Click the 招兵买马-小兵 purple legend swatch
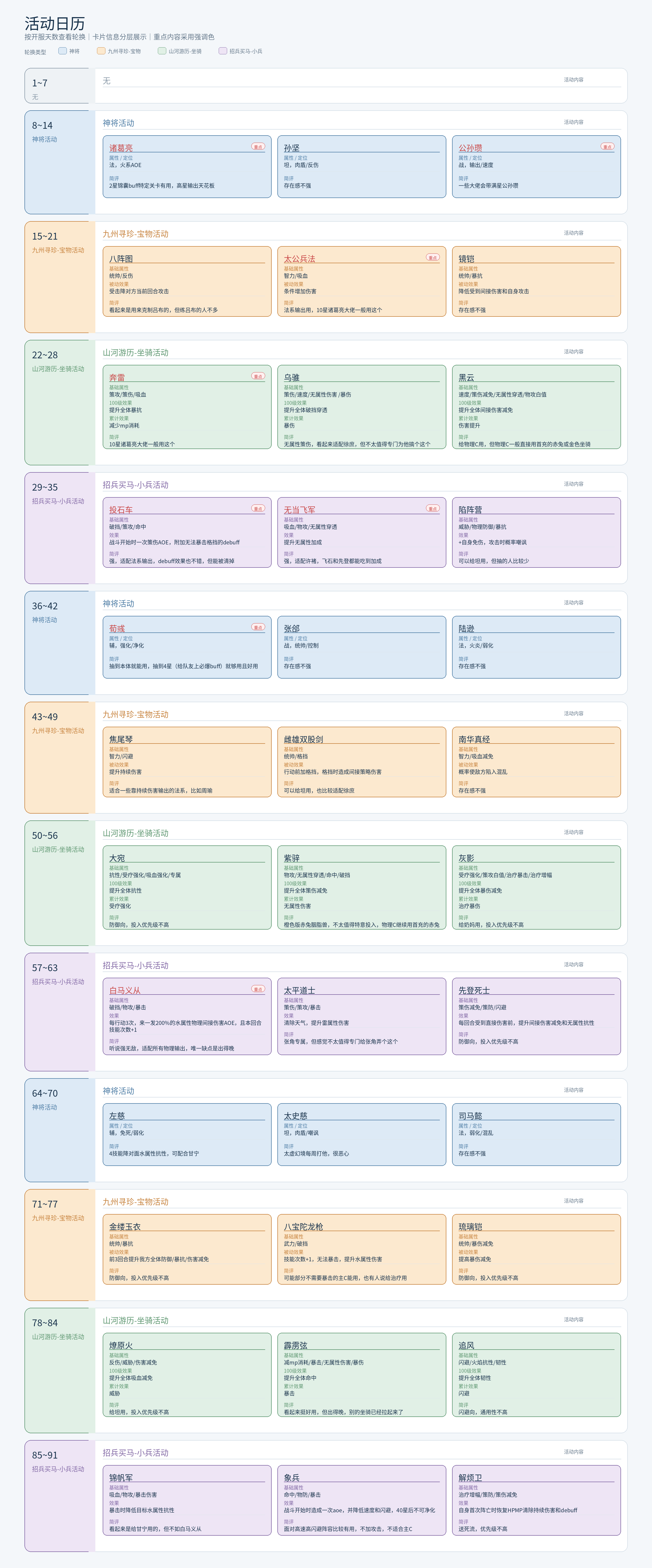This screenshot has height=1568, width=652. (223, 51)
